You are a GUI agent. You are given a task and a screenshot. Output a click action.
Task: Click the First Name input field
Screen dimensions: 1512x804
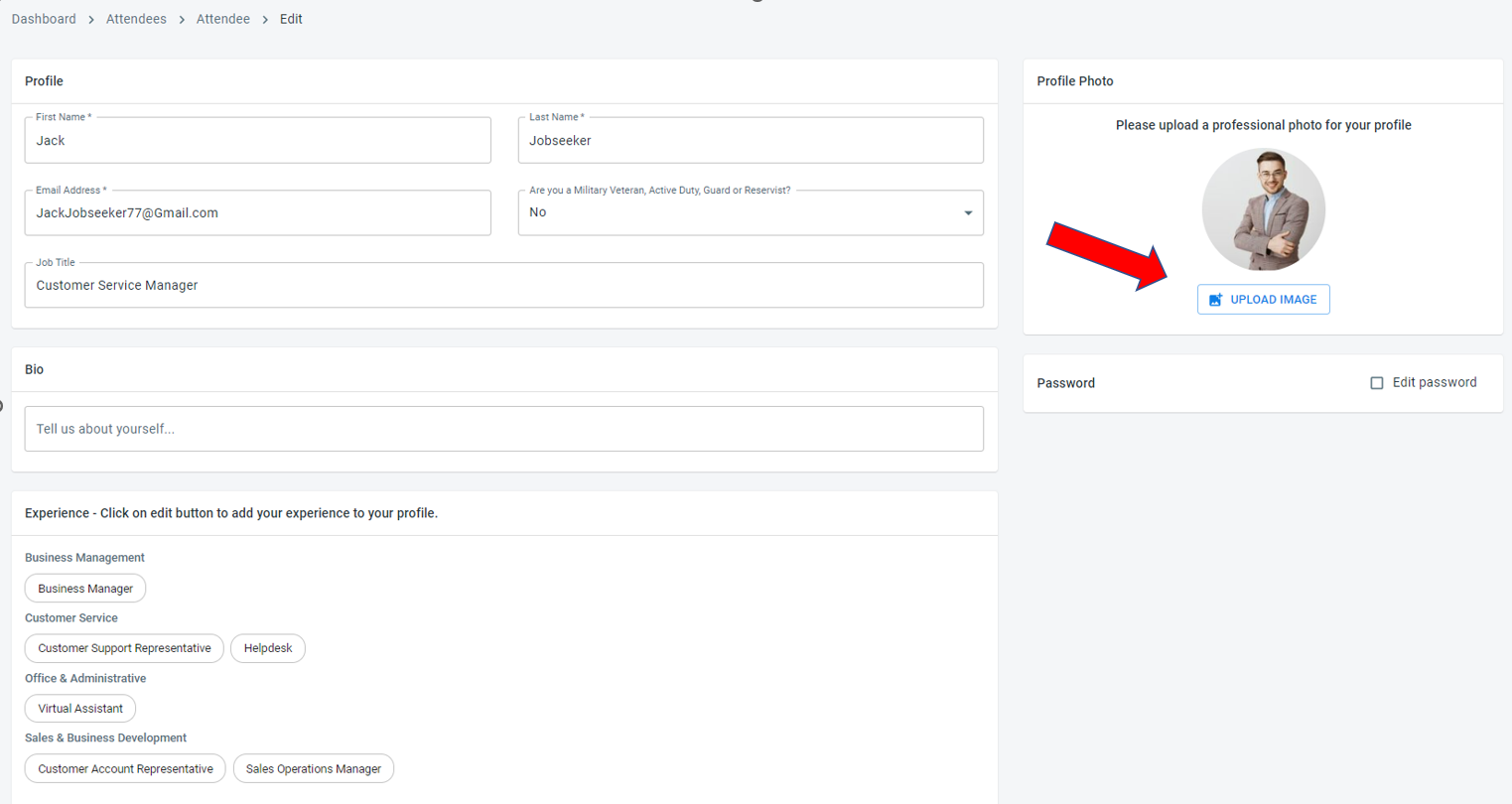pos(257,140)
